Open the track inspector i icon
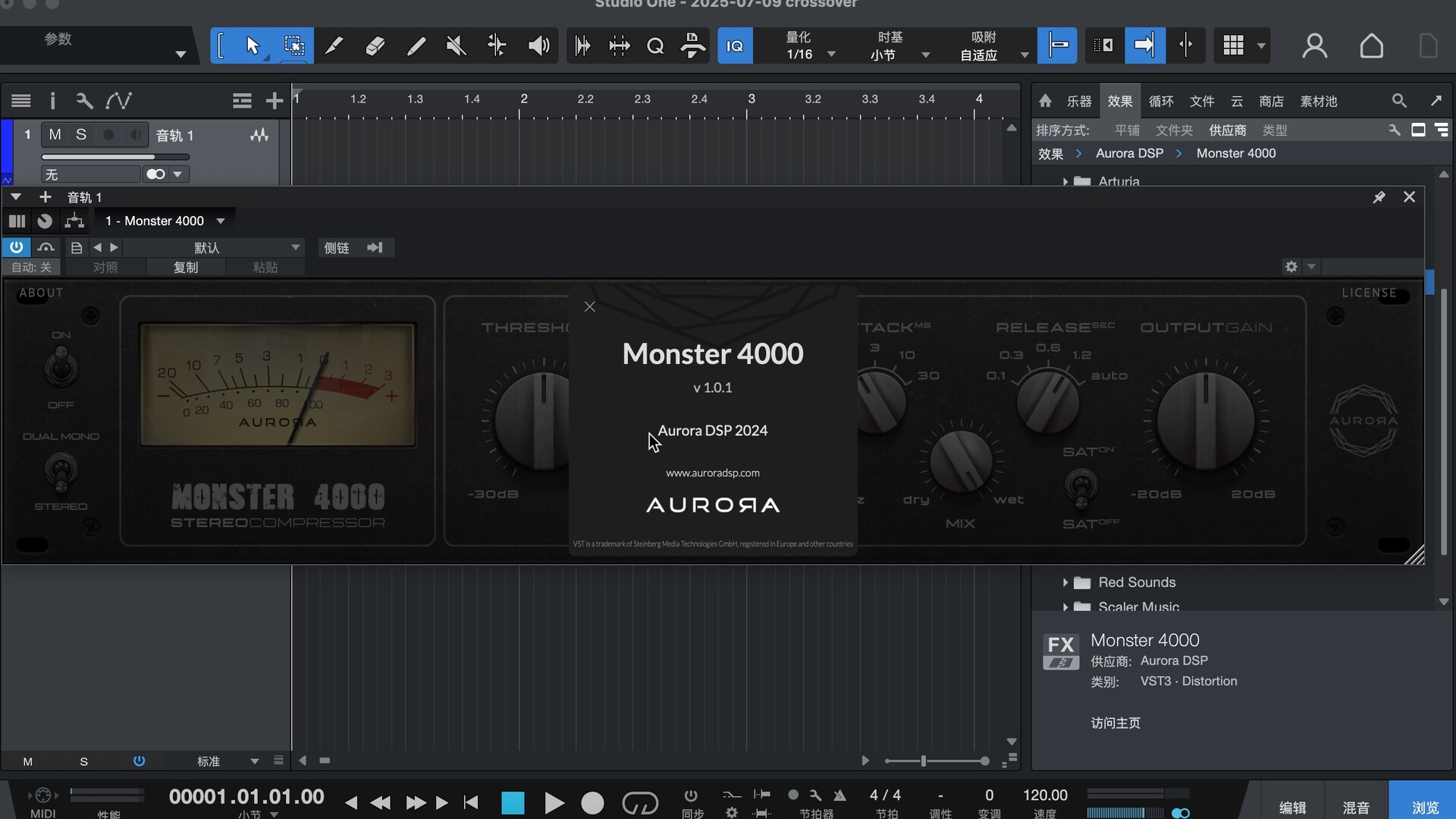This screenshot has width=1456, height=819. (x=52, y=100)
